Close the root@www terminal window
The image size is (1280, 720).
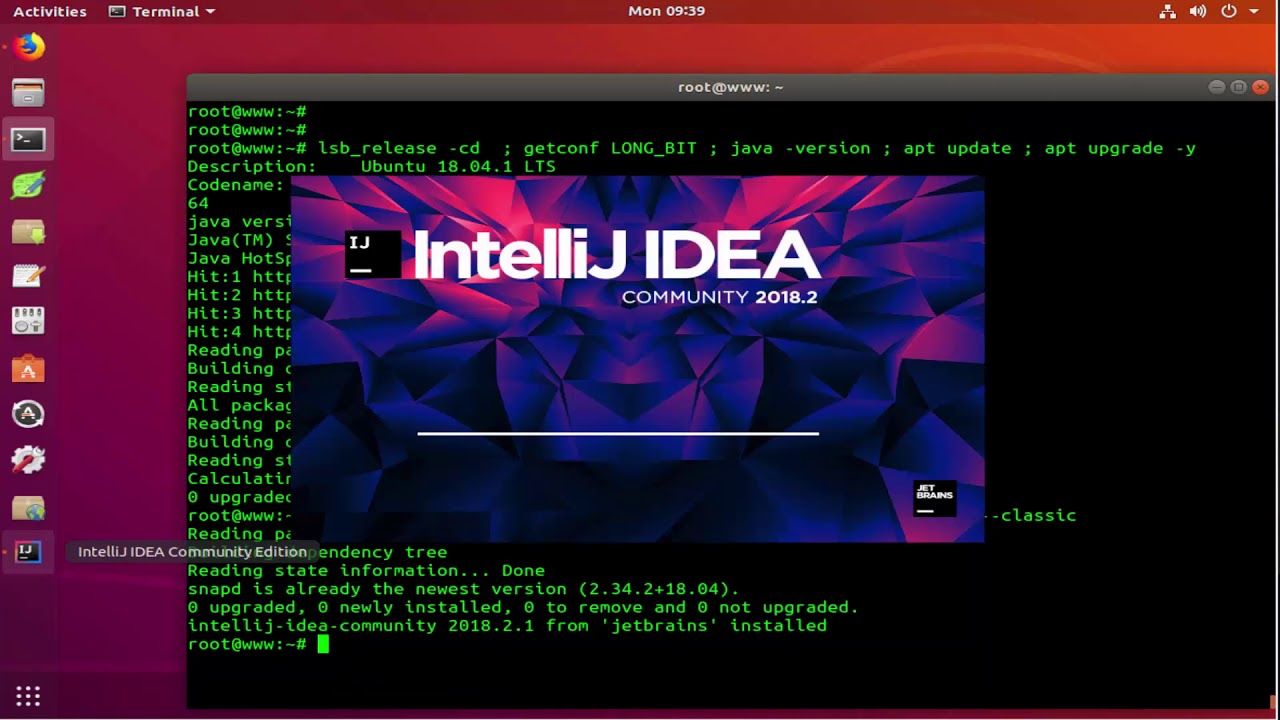tap(1260, 87)
